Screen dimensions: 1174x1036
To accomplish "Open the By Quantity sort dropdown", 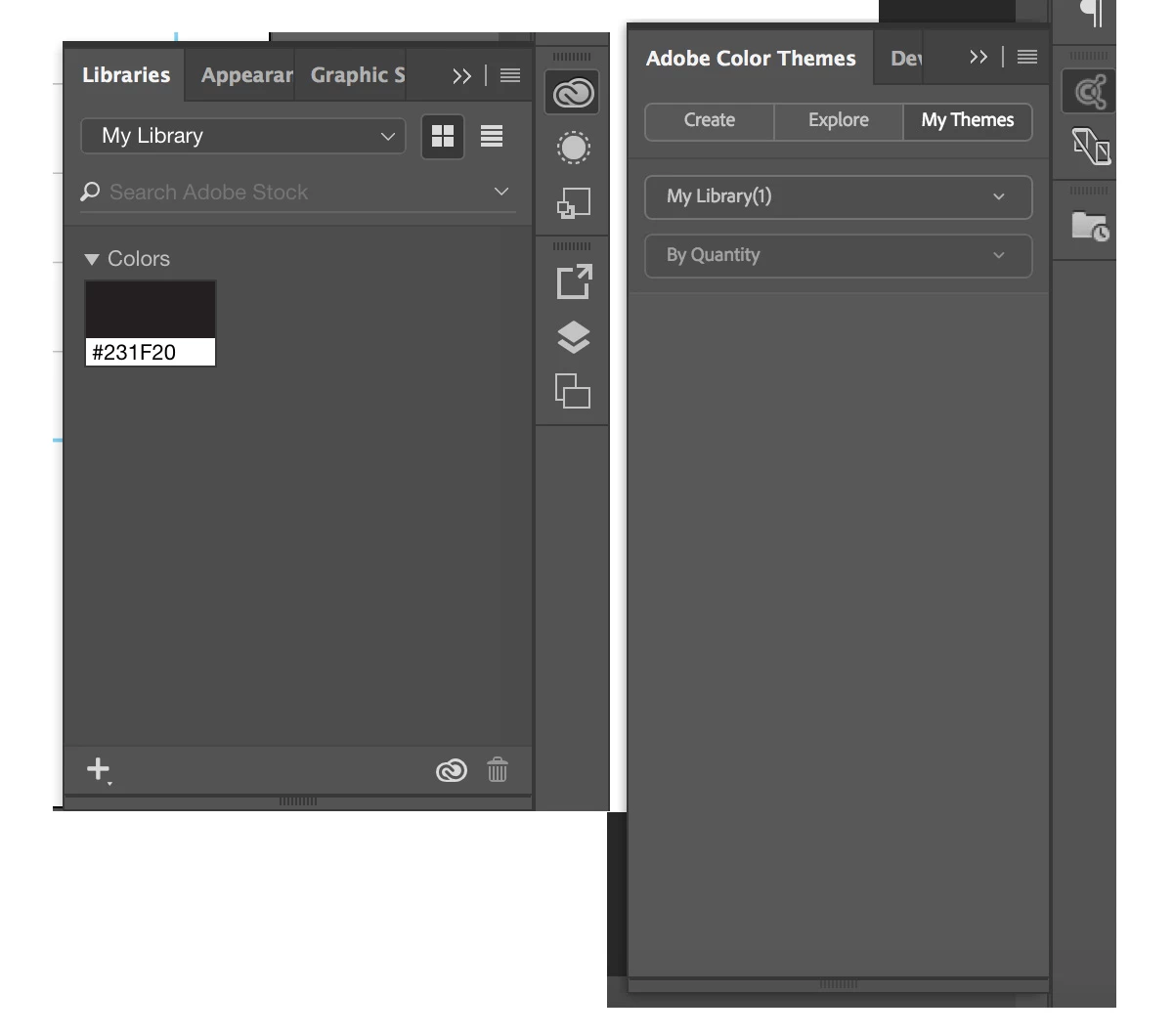I will 839,255.
